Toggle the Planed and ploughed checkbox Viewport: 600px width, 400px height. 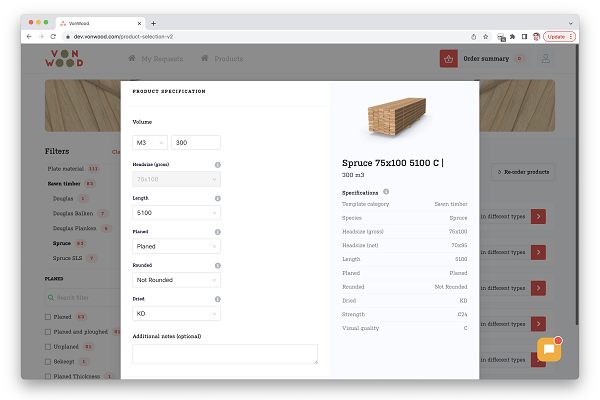pos(48,332)
